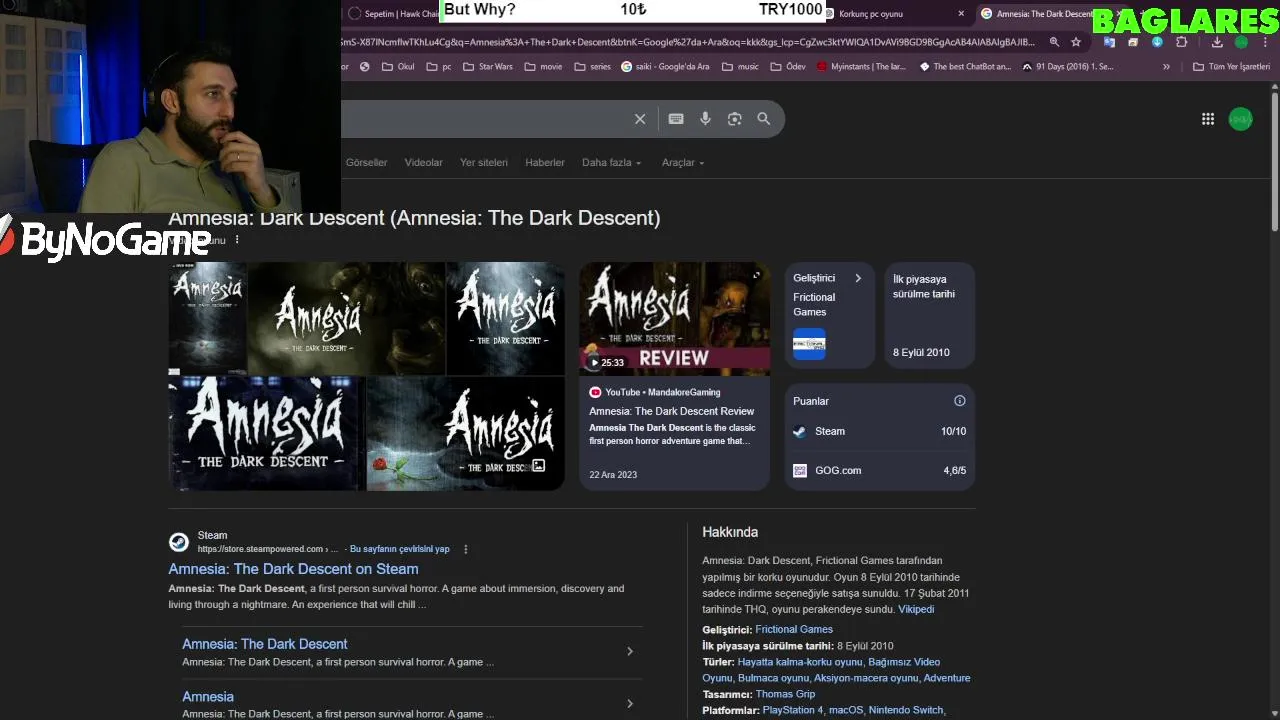This screenshot has width=1280, height=720.
Task: Open the Steam 10/10 rating row
Action: [879, 431]
